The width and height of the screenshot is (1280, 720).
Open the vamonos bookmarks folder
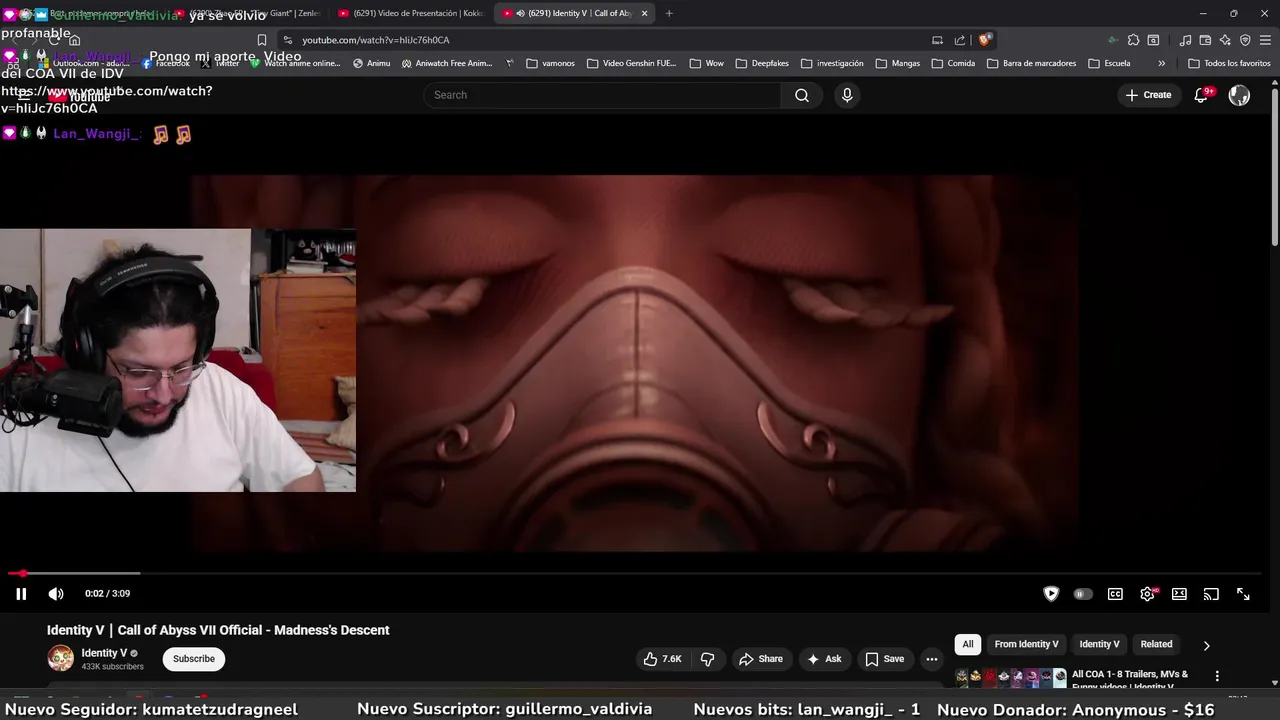(550, 63)
